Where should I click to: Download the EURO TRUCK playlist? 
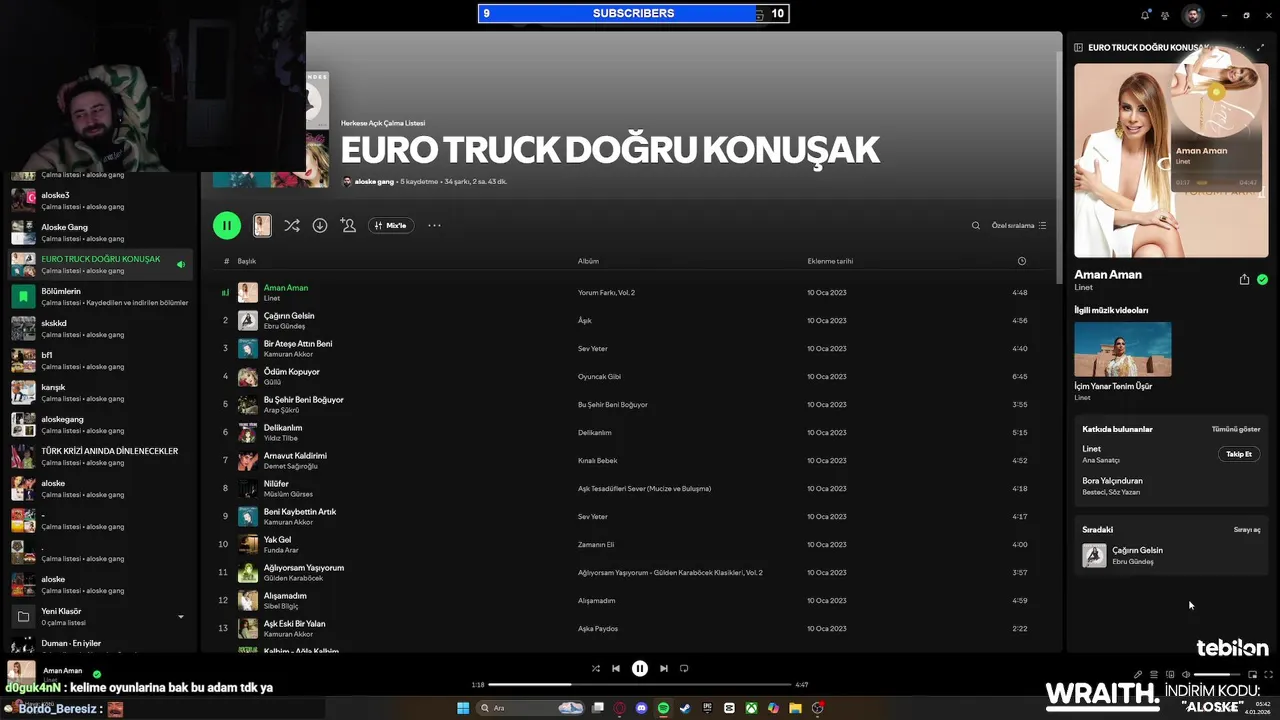pyautogui.click(x=320, y=225)
